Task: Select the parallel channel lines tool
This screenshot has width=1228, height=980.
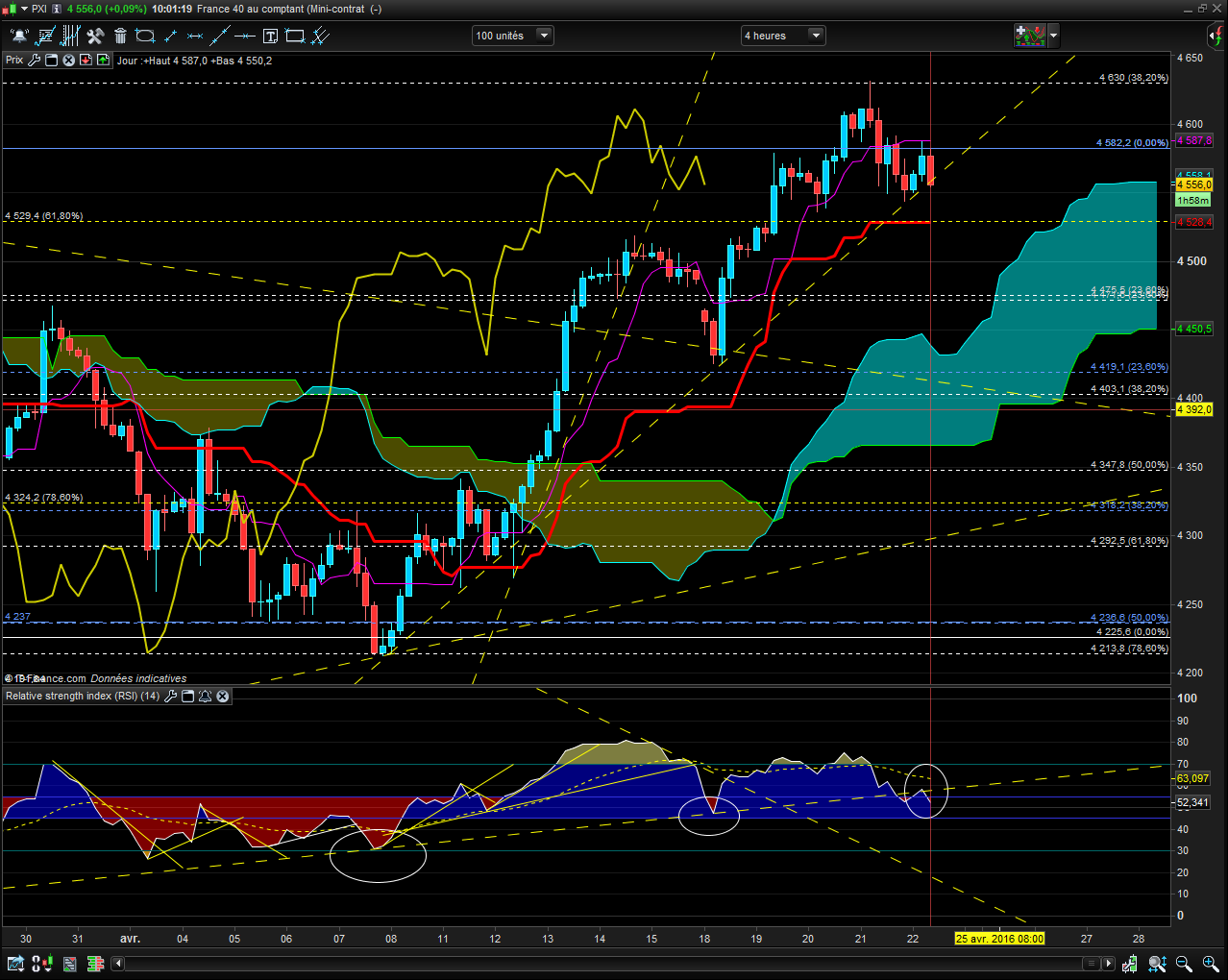Action: [320, 37]
